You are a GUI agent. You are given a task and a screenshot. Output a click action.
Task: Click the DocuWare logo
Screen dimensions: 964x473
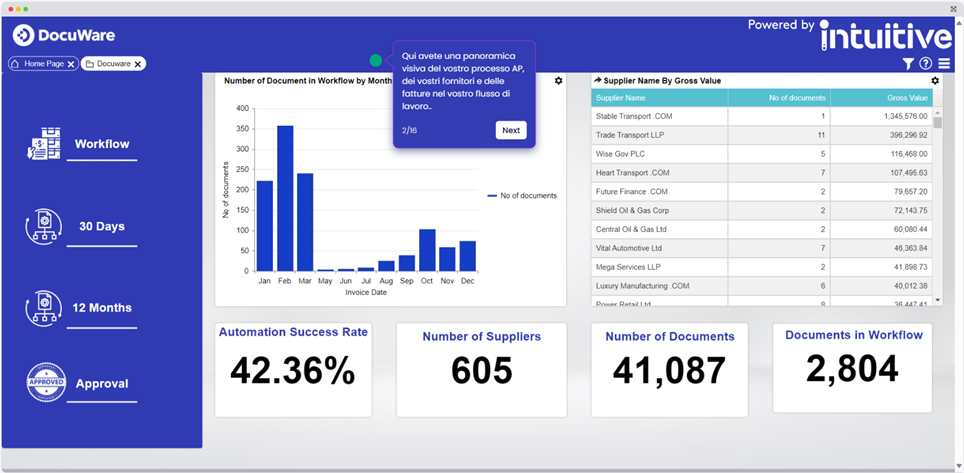tap(63, 36)
